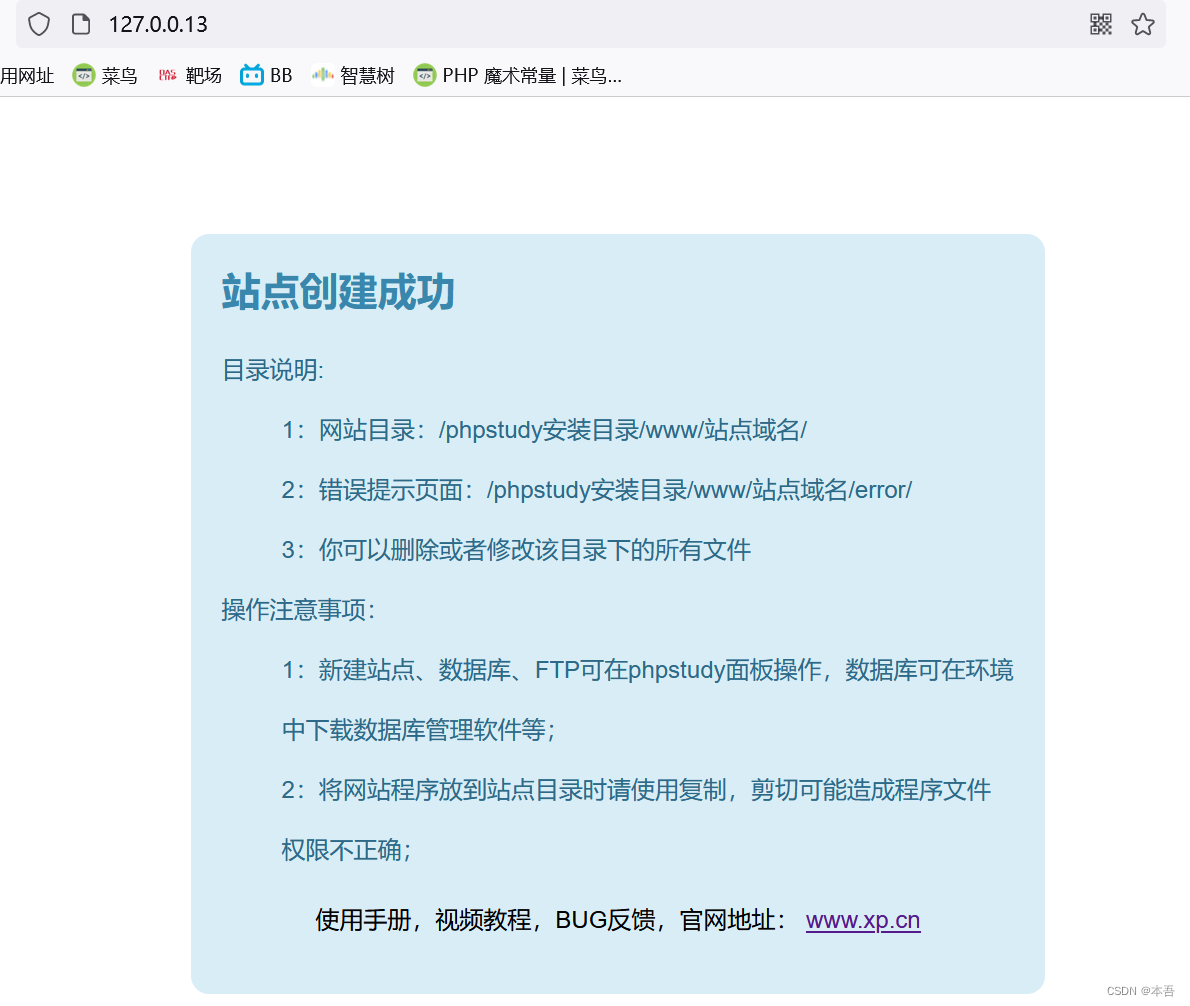Click the address bar showing 127.0.0.13
This screenshot has width=1190, height=1006.
point(157,23)
